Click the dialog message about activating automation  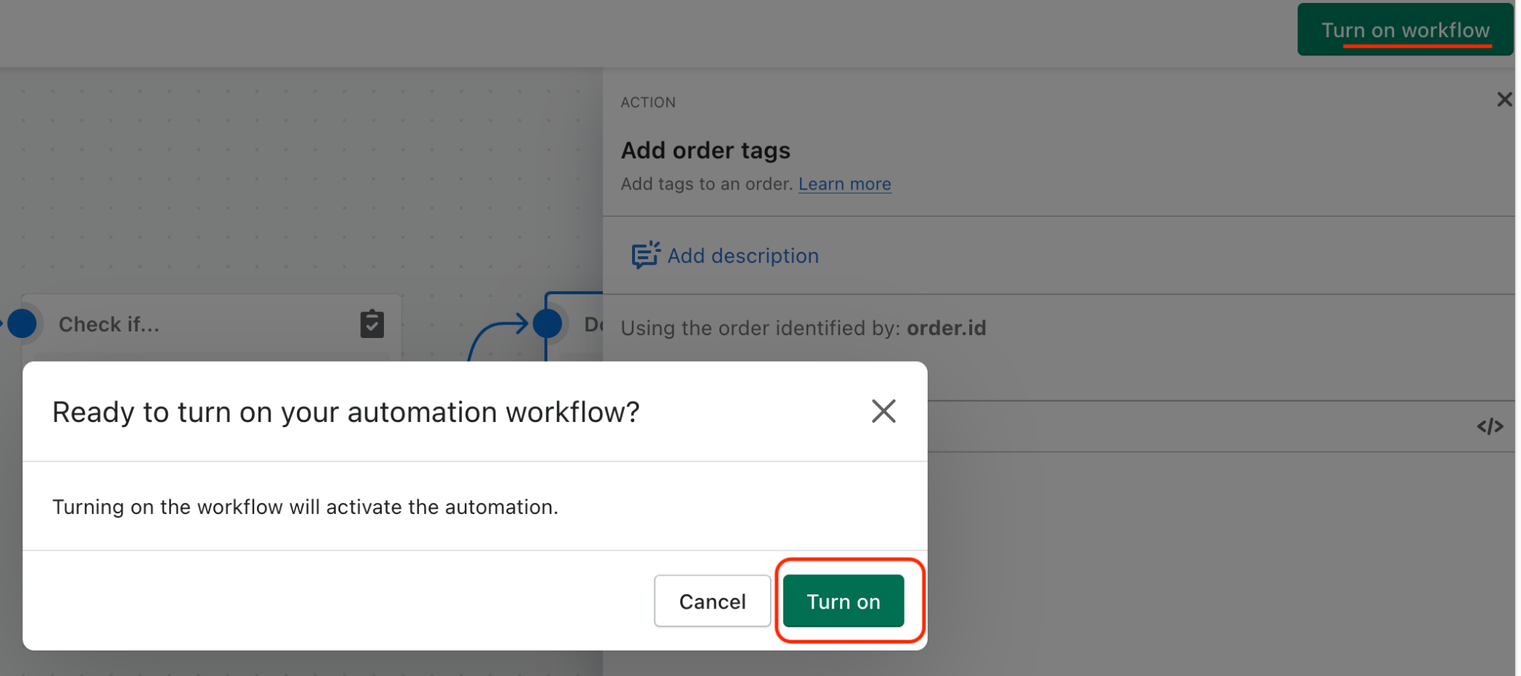pos(305,507)
